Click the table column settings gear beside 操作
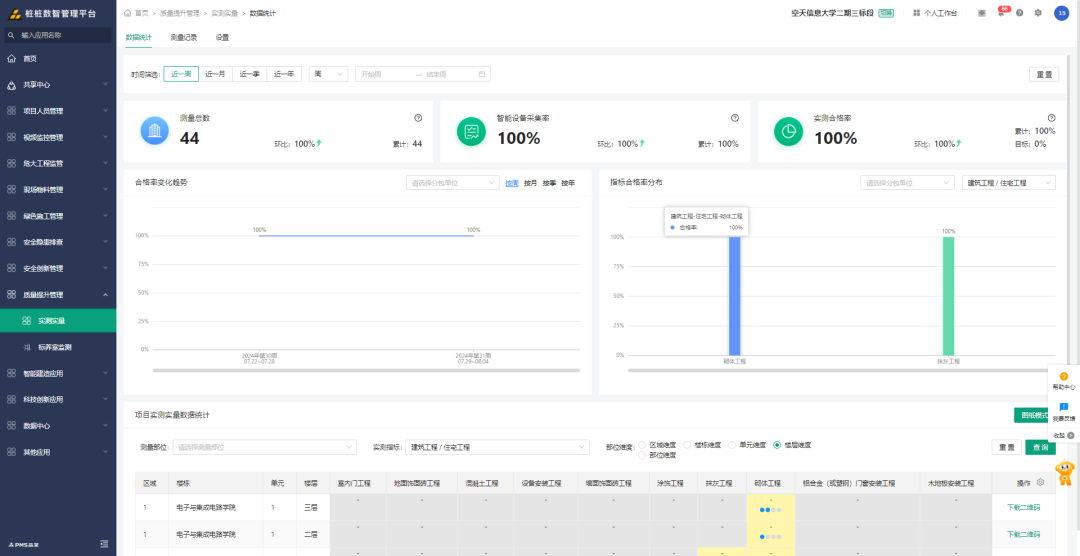 1040,482
